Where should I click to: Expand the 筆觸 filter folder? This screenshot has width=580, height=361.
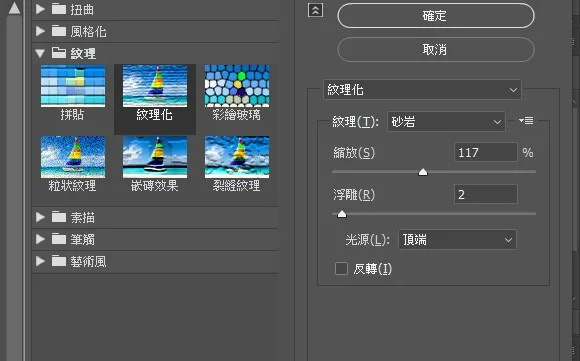pos(40,239)
